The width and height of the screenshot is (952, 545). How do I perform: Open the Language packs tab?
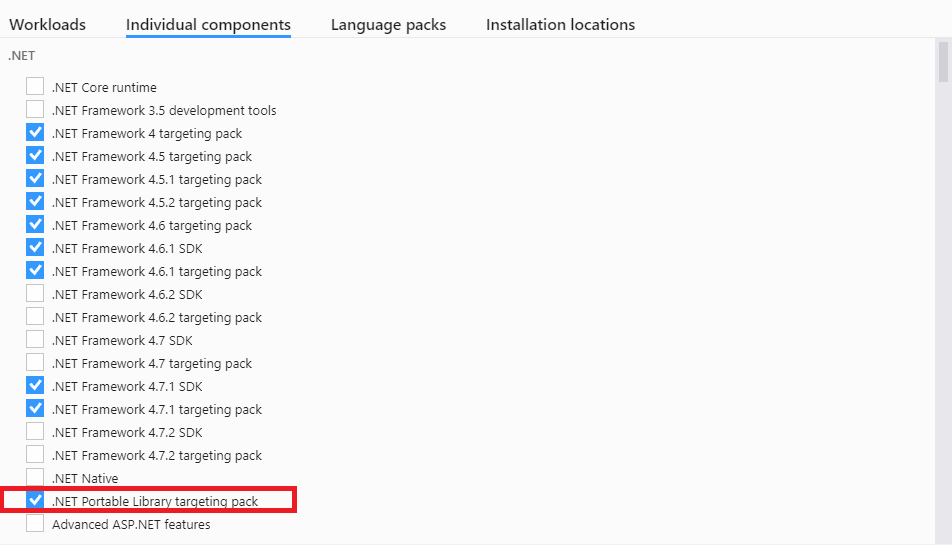(388, 25)
